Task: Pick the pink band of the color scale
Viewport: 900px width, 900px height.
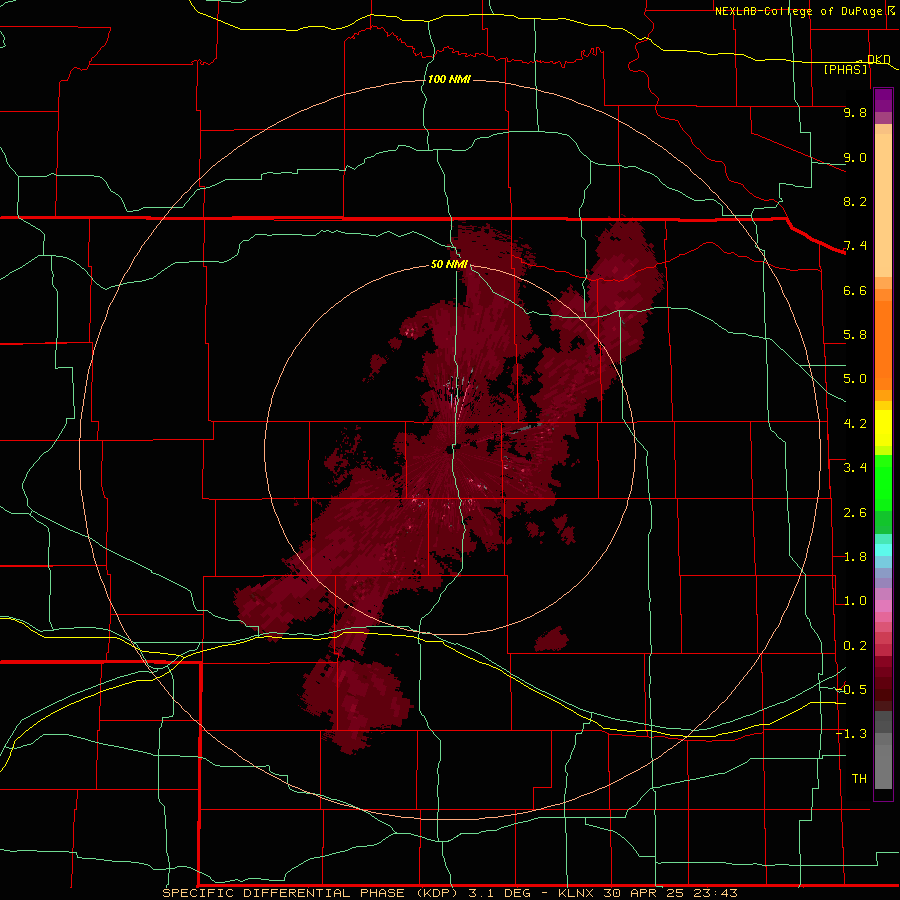Action: tap(883, 606)
